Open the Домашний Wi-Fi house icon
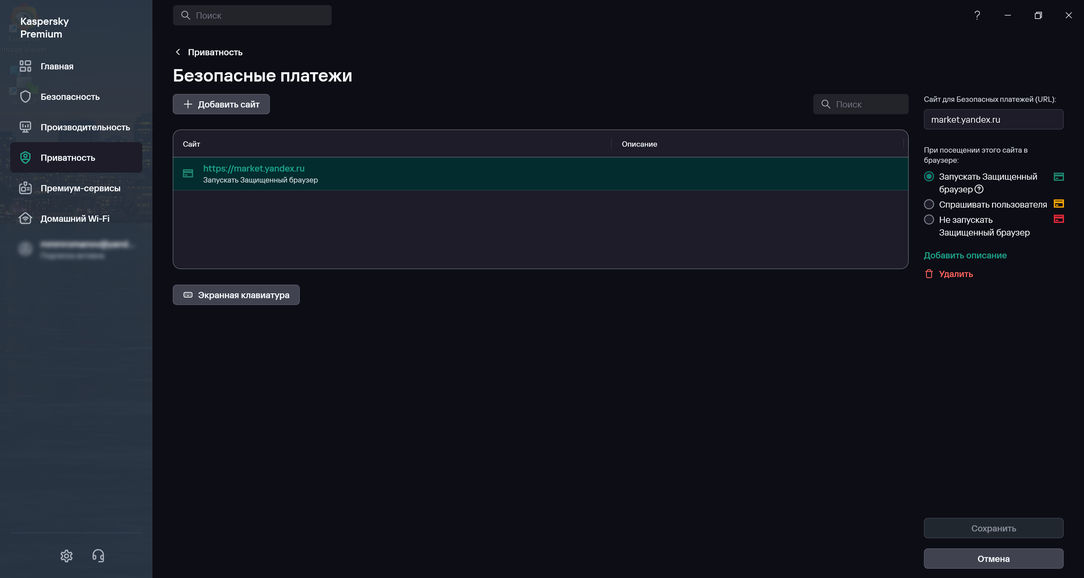The height and width of the screenshot is (578, 1084). point(26,218)
